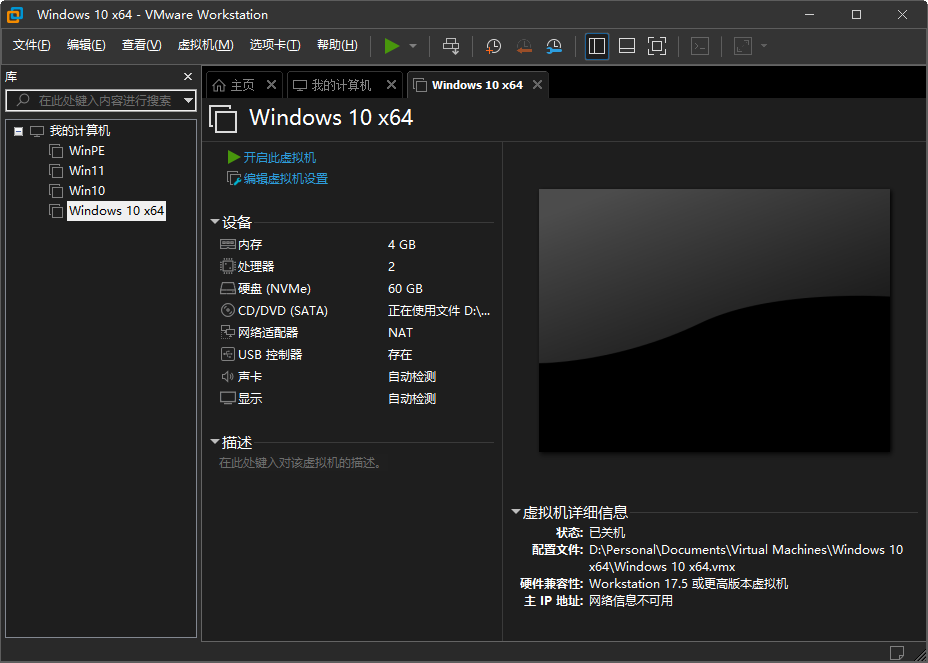Take a snapshot using the clock-plus icon
This screenshot has width=928, height=663.
tap(493, 46)
